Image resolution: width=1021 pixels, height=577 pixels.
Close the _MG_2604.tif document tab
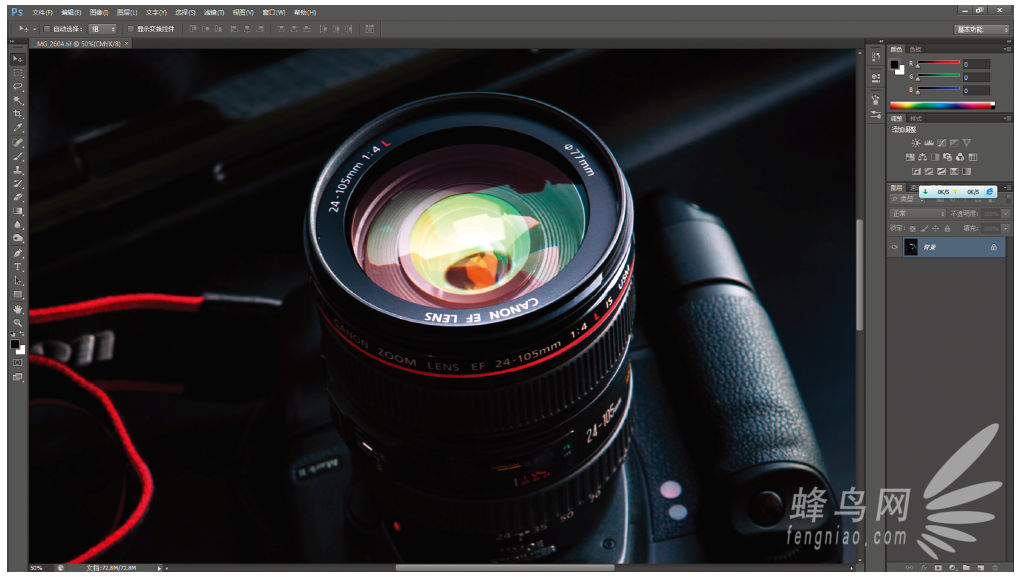point(126,44)
